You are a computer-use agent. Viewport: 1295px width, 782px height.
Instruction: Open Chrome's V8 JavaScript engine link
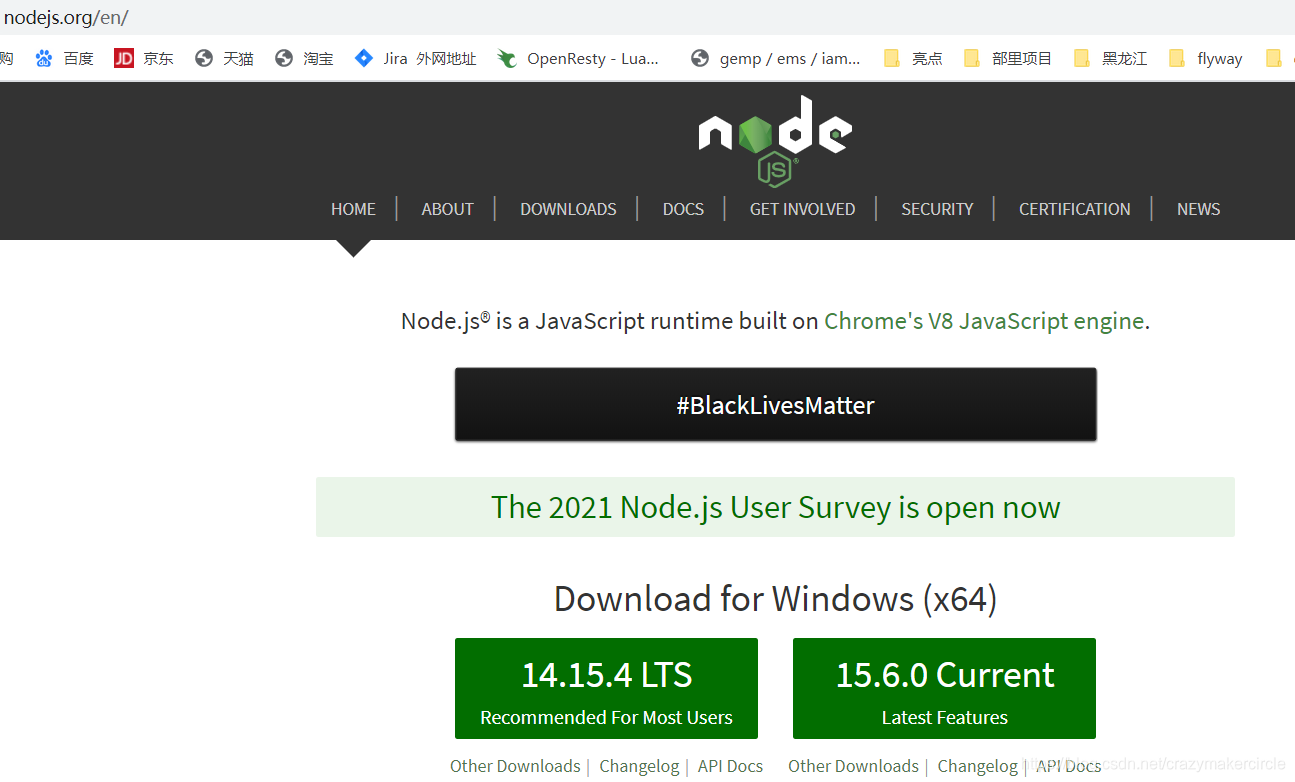[984, 321]
